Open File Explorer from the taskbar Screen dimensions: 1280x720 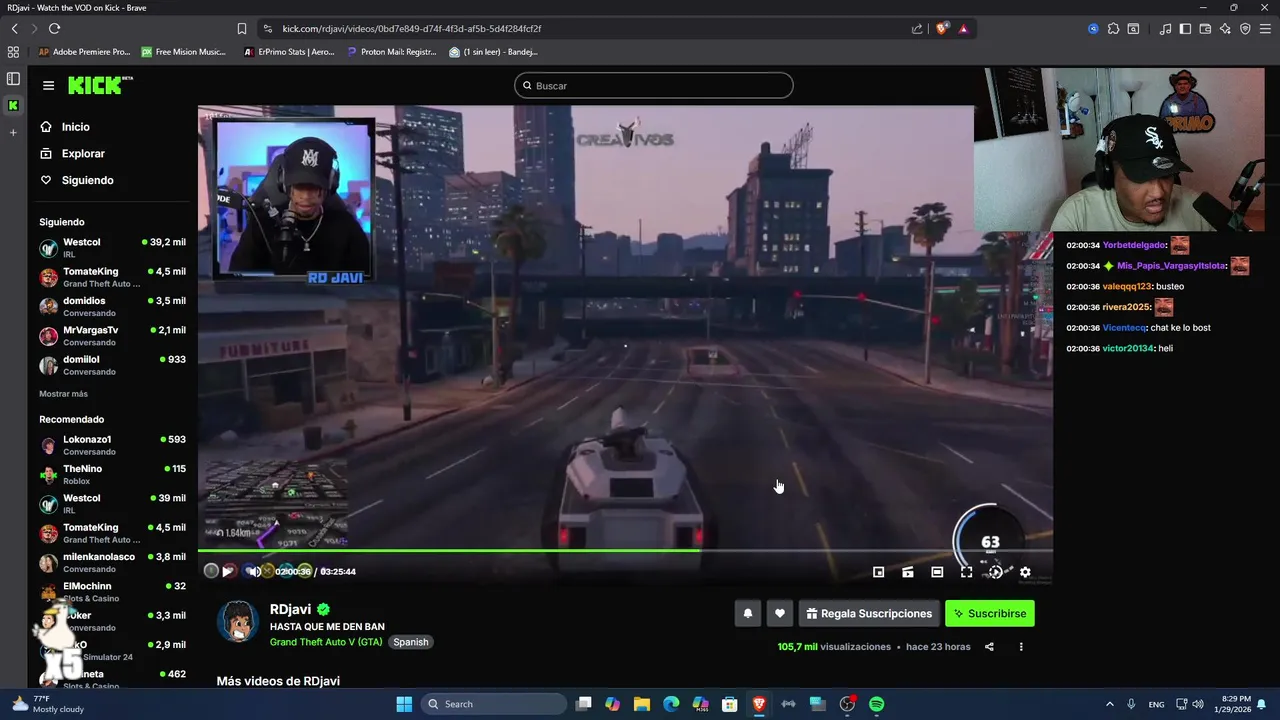point(642,704)
